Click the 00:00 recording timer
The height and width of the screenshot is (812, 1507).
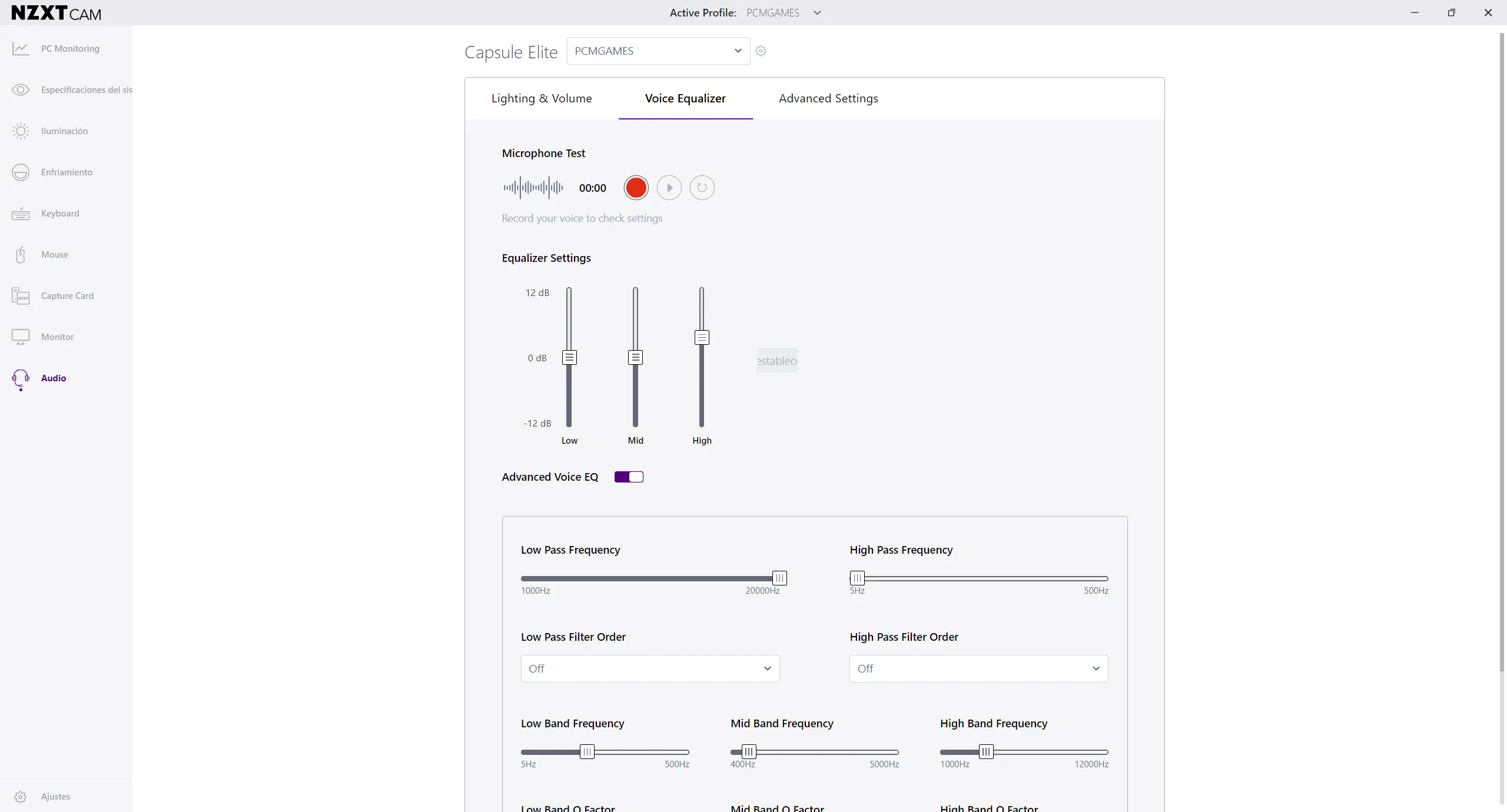click(x=592, y=188)
